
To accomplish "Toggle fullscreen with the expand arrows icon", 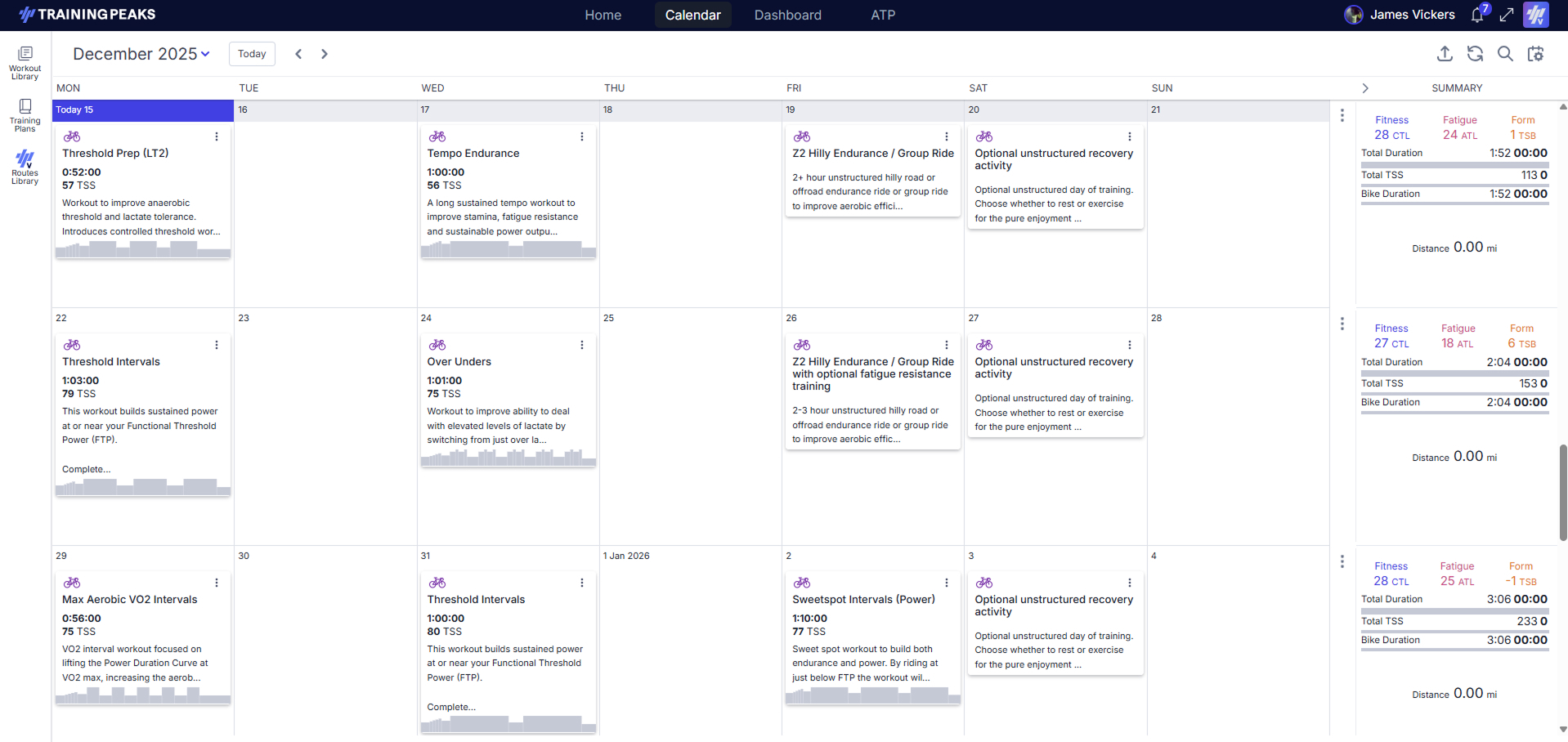I will [1507, 15].
